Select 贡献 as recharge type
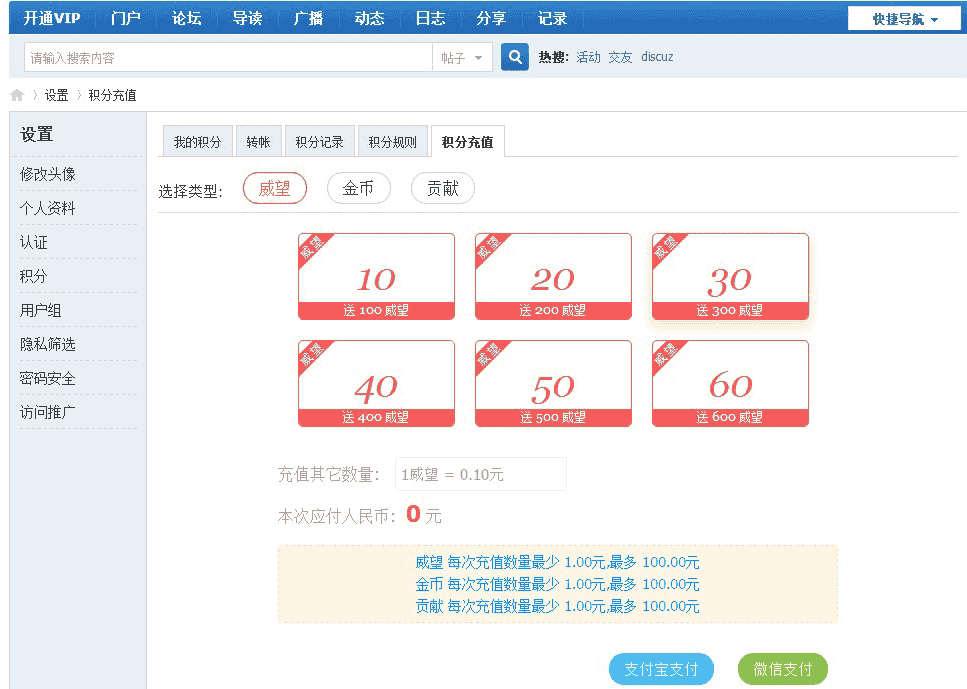Image resolution: width=967 pixels, height=689 pixels. (442, 189)
